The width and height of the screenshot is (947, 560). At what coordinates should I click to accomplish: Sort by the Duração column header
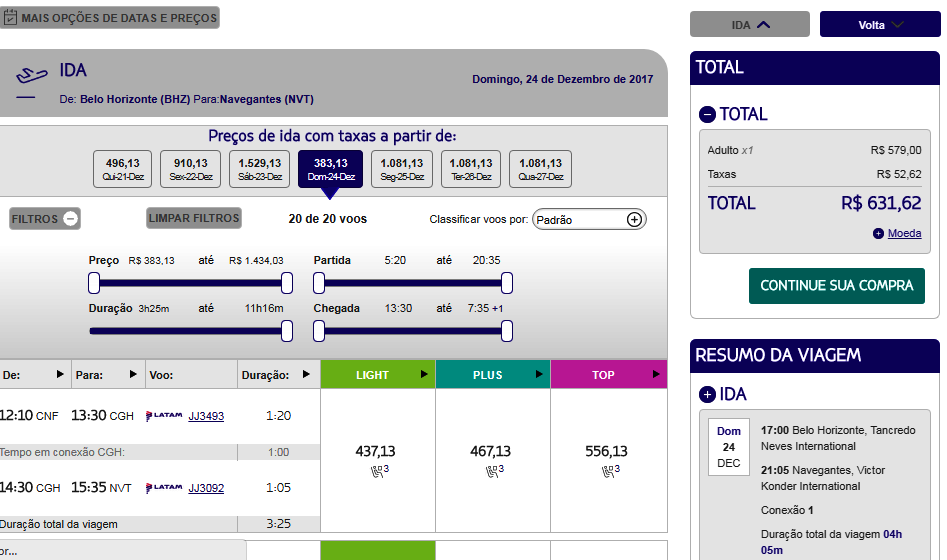[278, 375]
